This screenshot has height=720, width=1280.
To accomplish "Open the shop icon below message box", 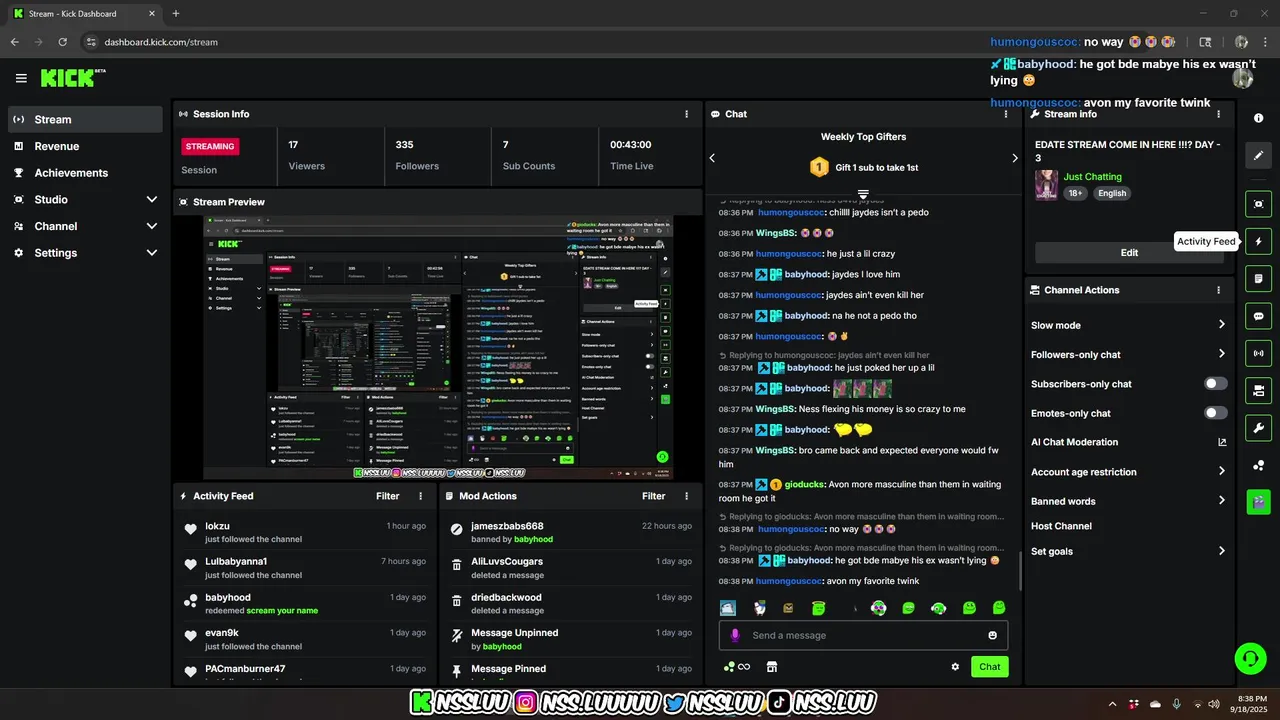I will tap(771, 667).
